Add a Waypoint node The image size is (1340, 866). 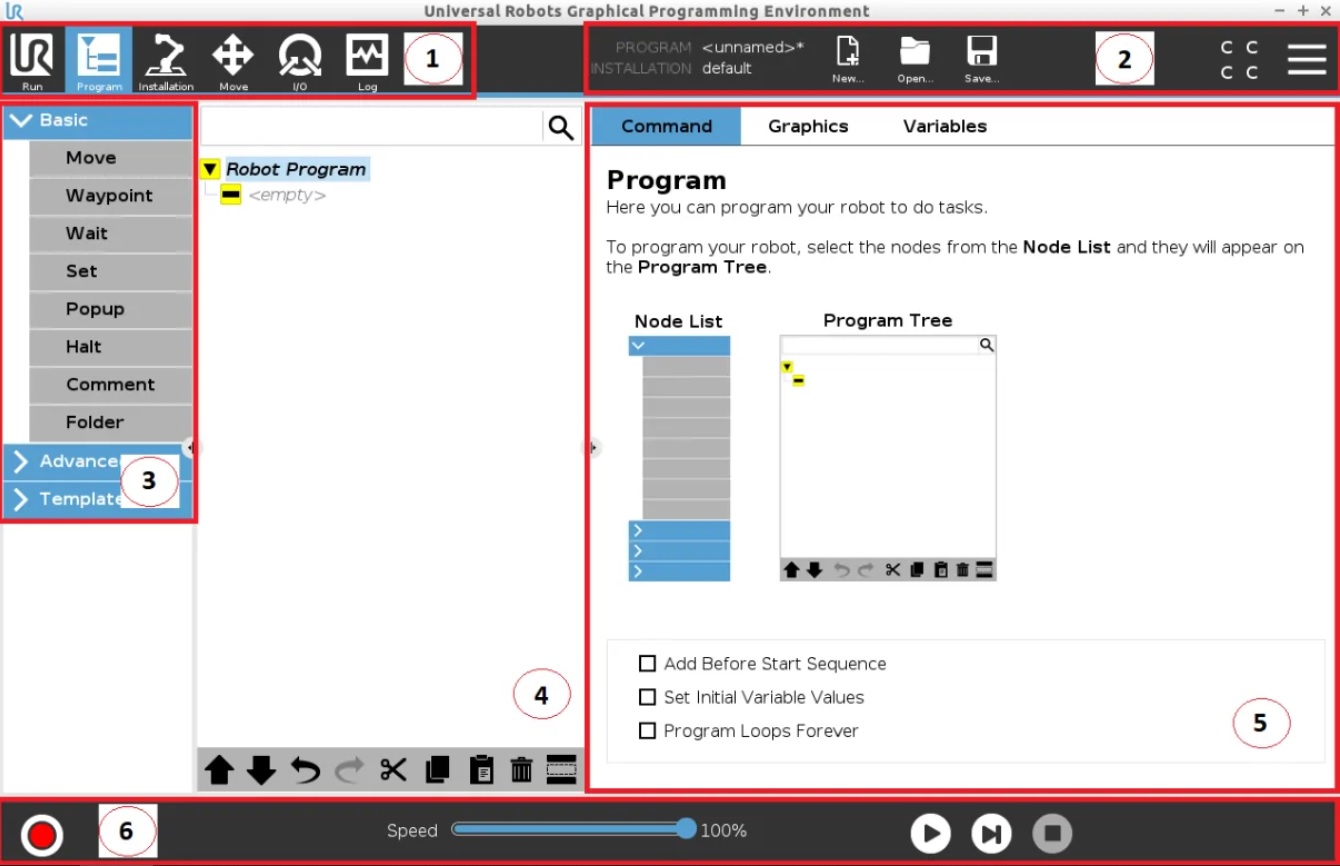[x=111, y=196]
